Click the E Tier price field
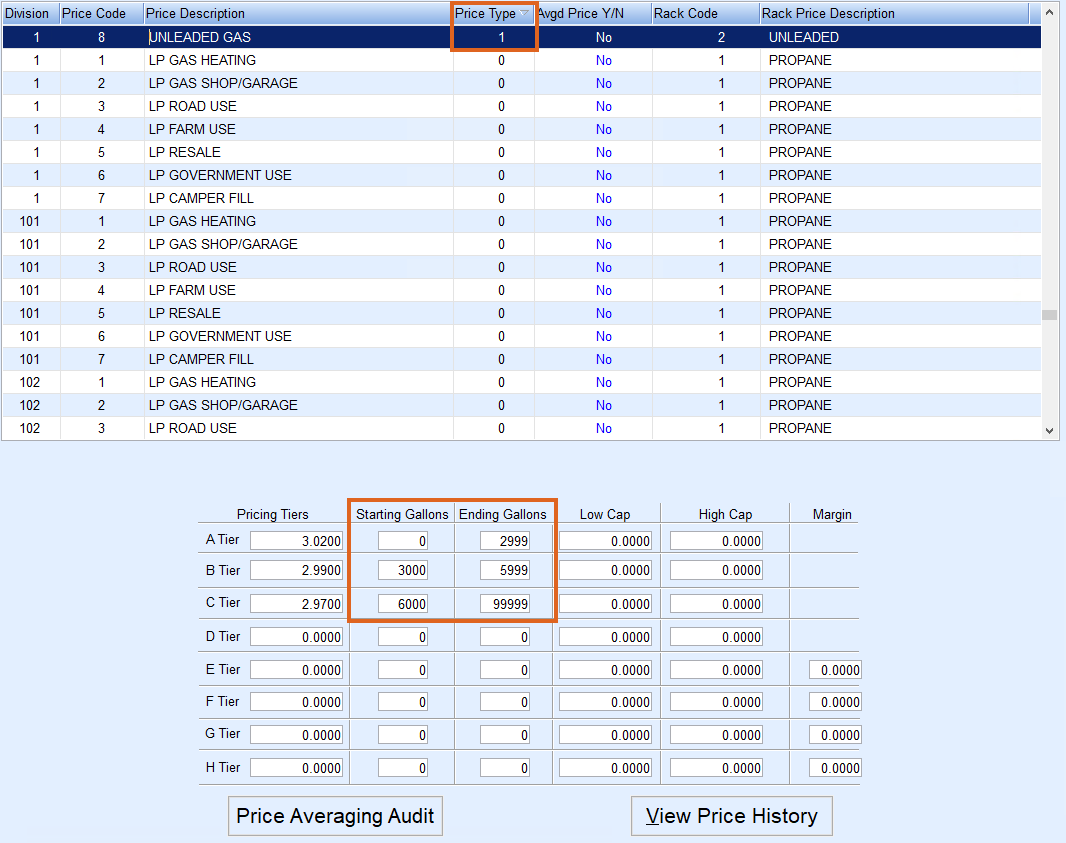The width and height of the screenshot is (1066, 843). [296, 669]
